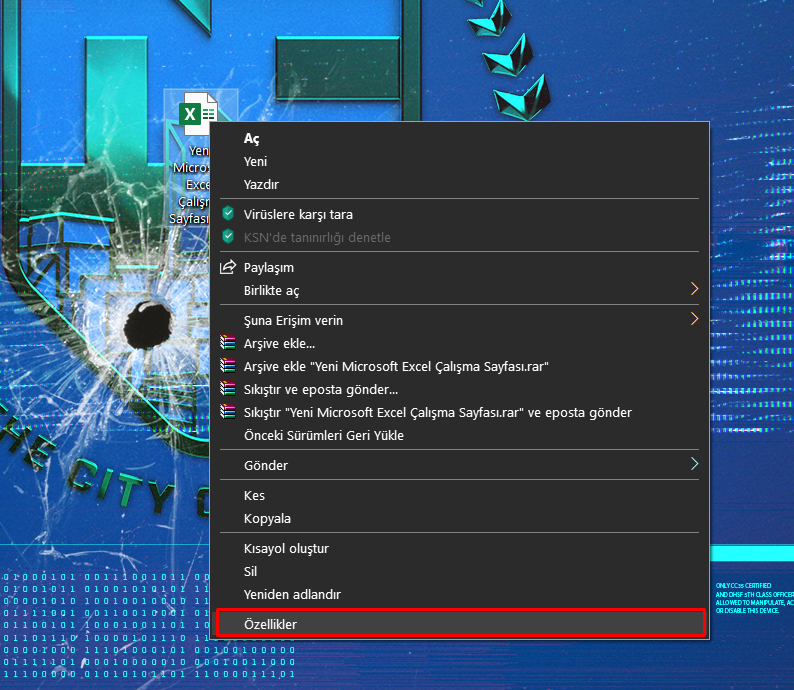Choose Kes to cut the file
Image resolution: width=794 pixels, height=690 pixels.
click(255, 495)
